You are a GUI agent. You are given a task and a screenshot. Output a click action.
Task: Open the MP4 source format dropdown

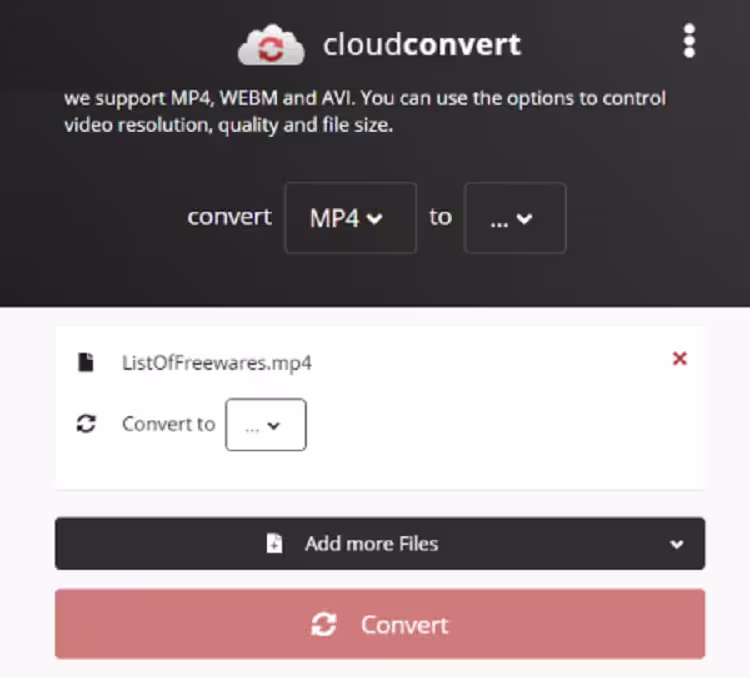click(351, 218)
